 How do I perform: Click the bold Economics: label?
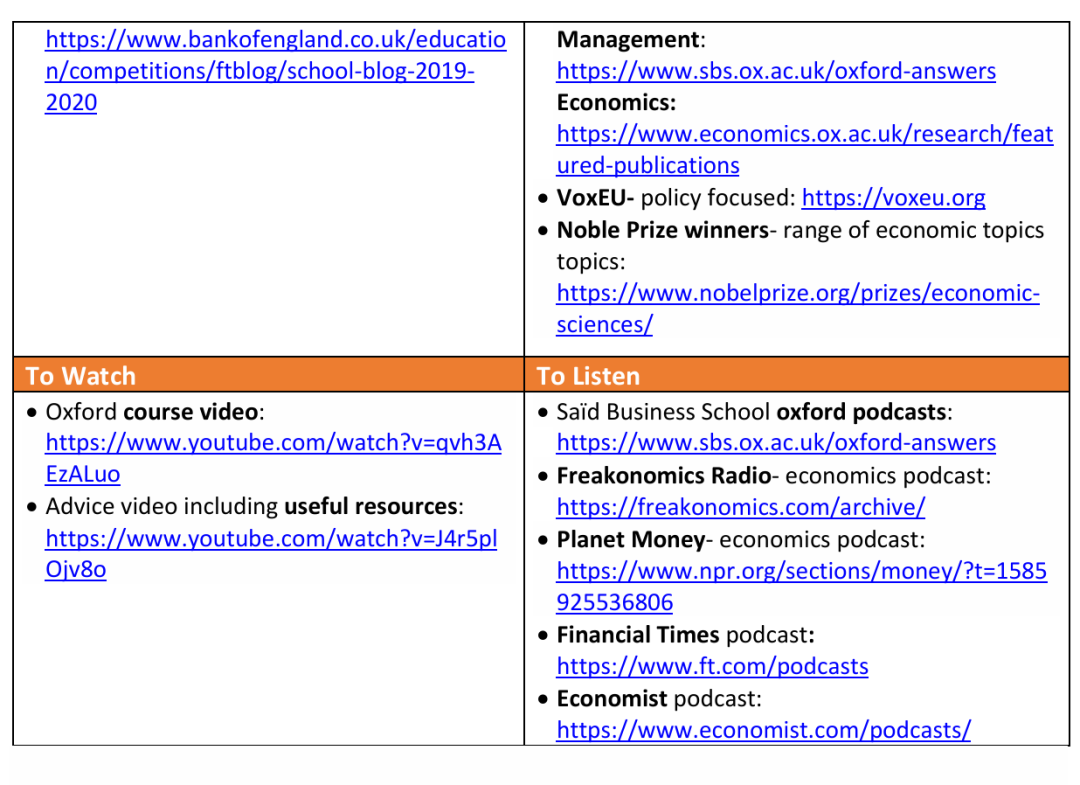coord(616,103)
